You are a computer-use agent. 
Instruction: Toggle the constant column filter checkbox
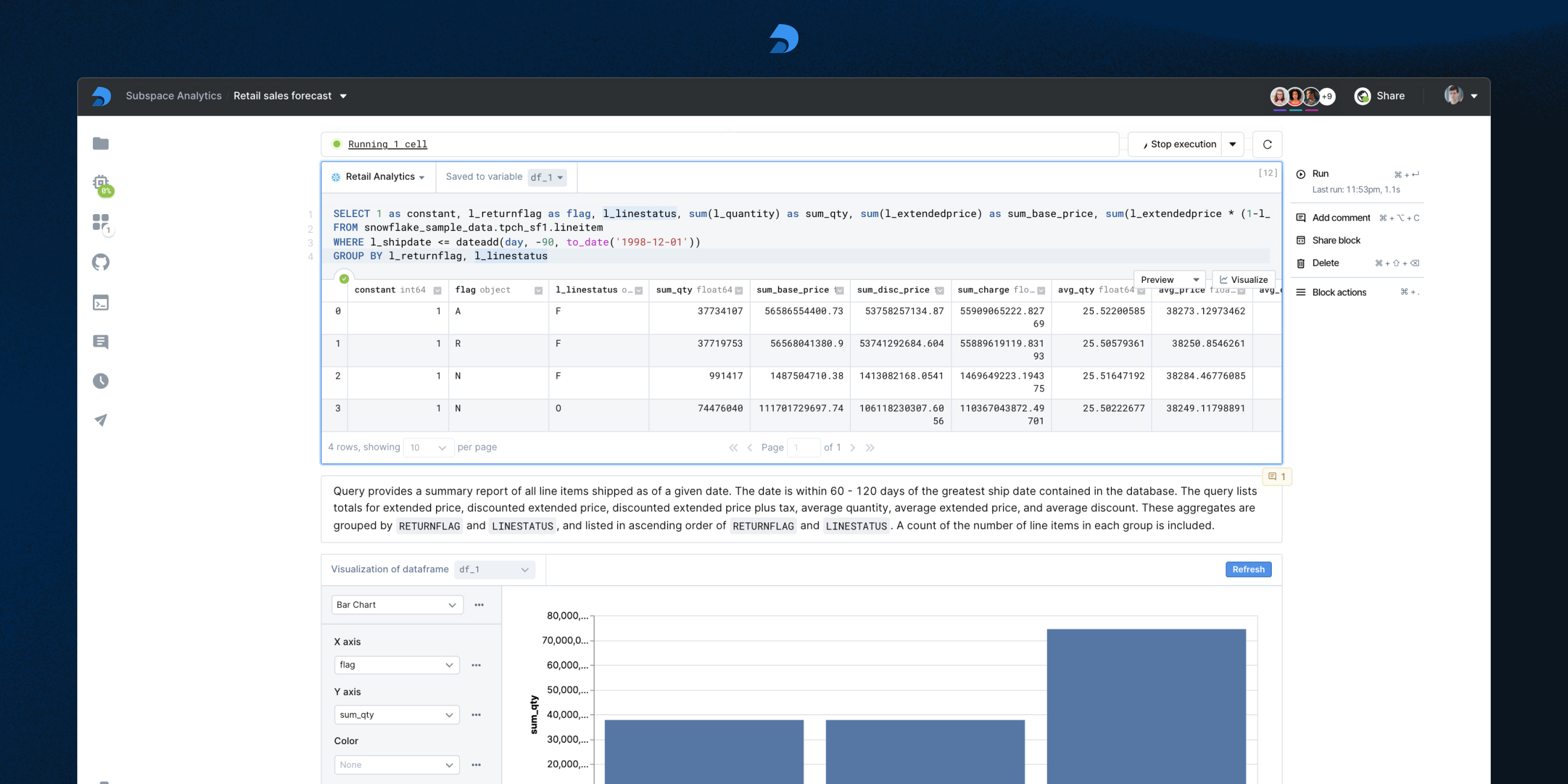click(437, 290)
